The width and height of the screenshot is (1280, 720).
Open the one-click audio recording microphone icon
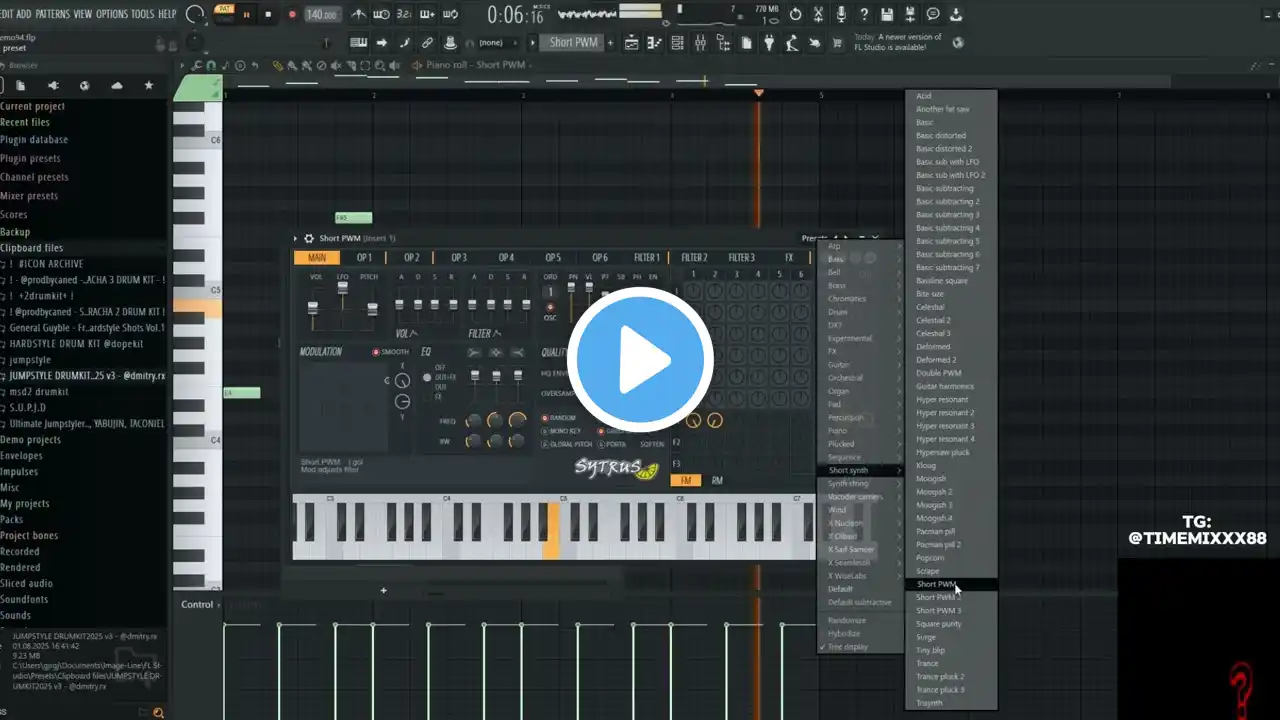(841, 14)
